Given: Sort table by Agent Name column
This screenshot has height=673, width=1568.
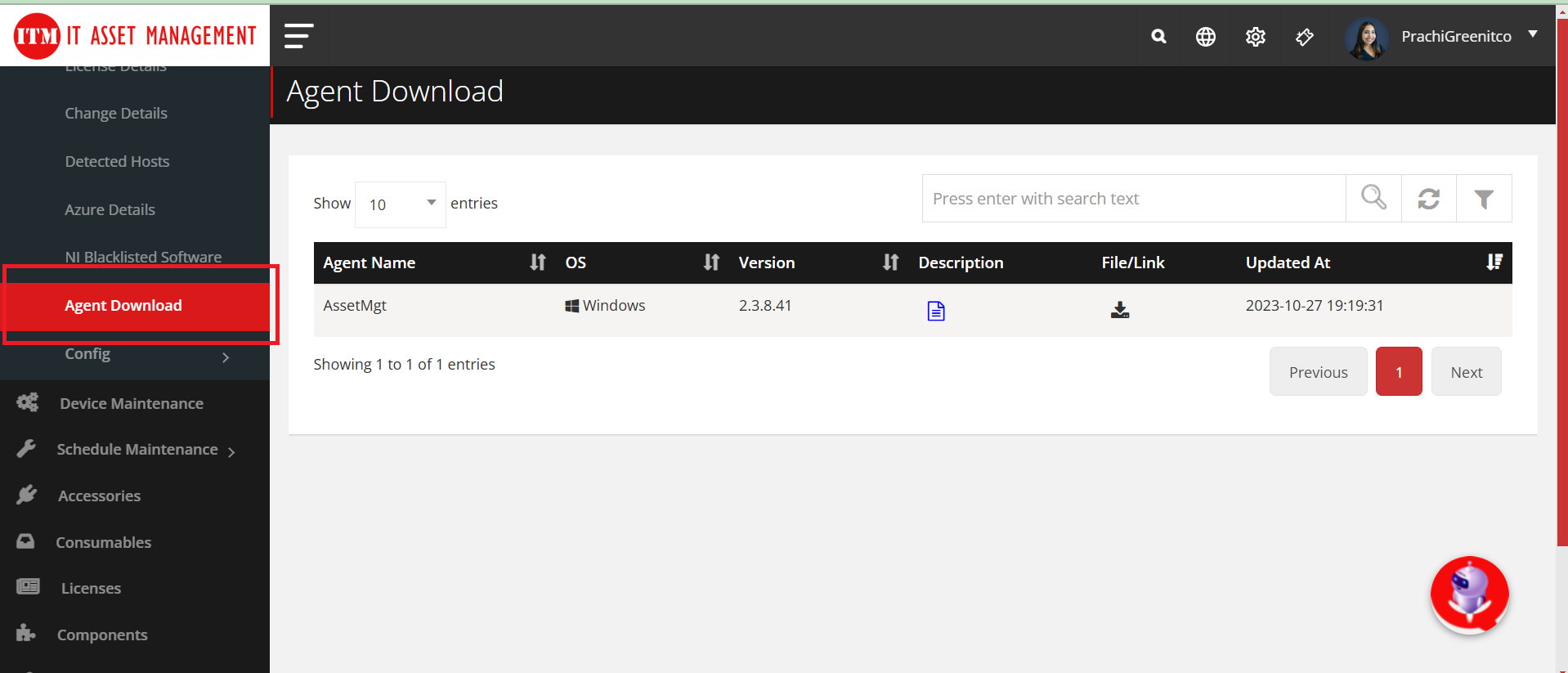Looking at the screenshot, I should point(537,262).
